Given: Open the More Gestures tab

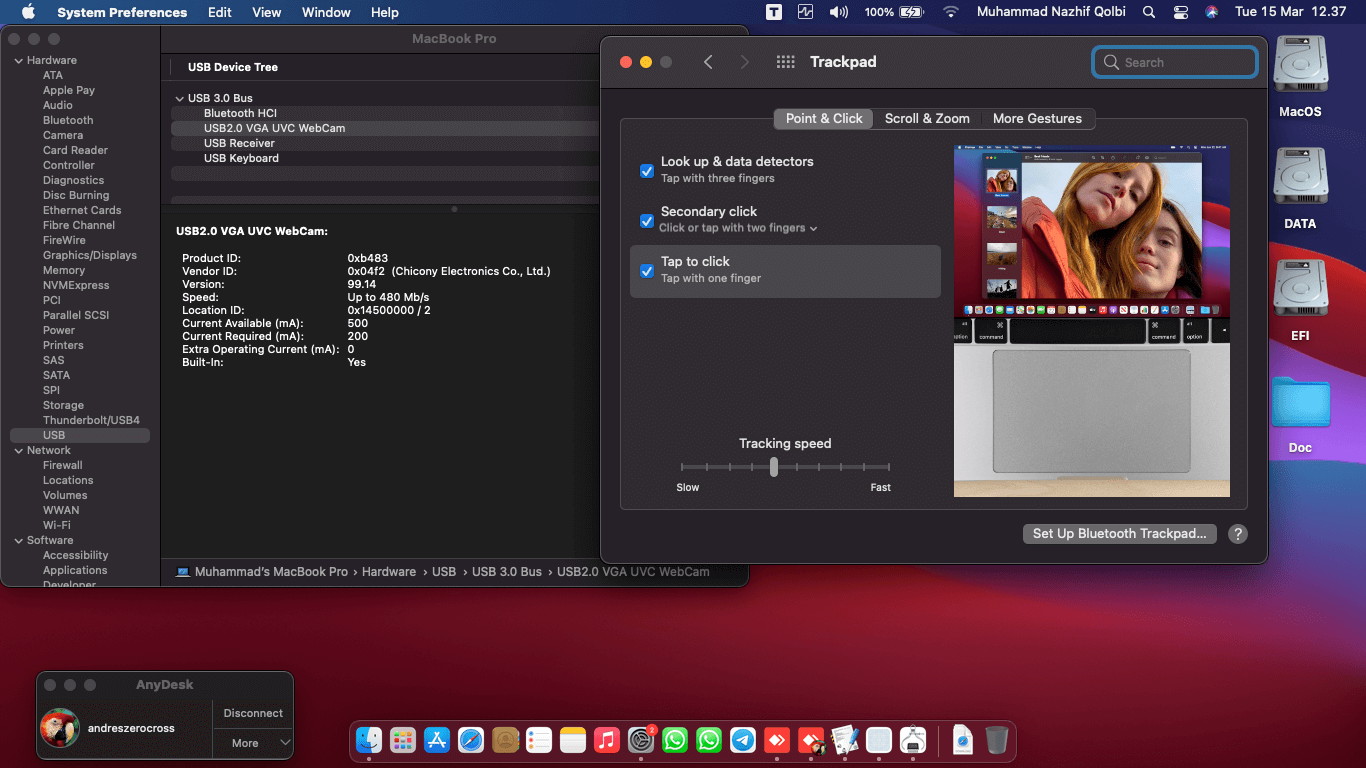Looking at the screenshot, I should [x=1037, y=118].
